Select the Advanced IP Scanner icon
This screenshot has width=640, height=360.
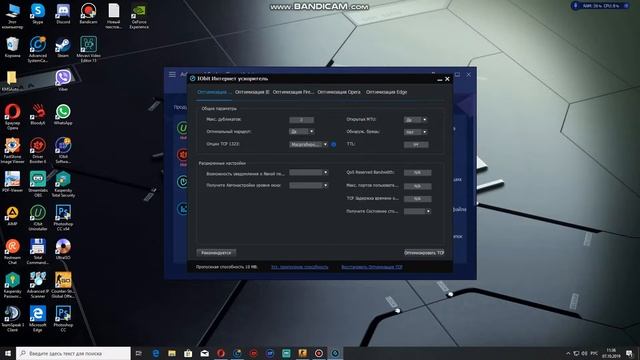(38, 284)
